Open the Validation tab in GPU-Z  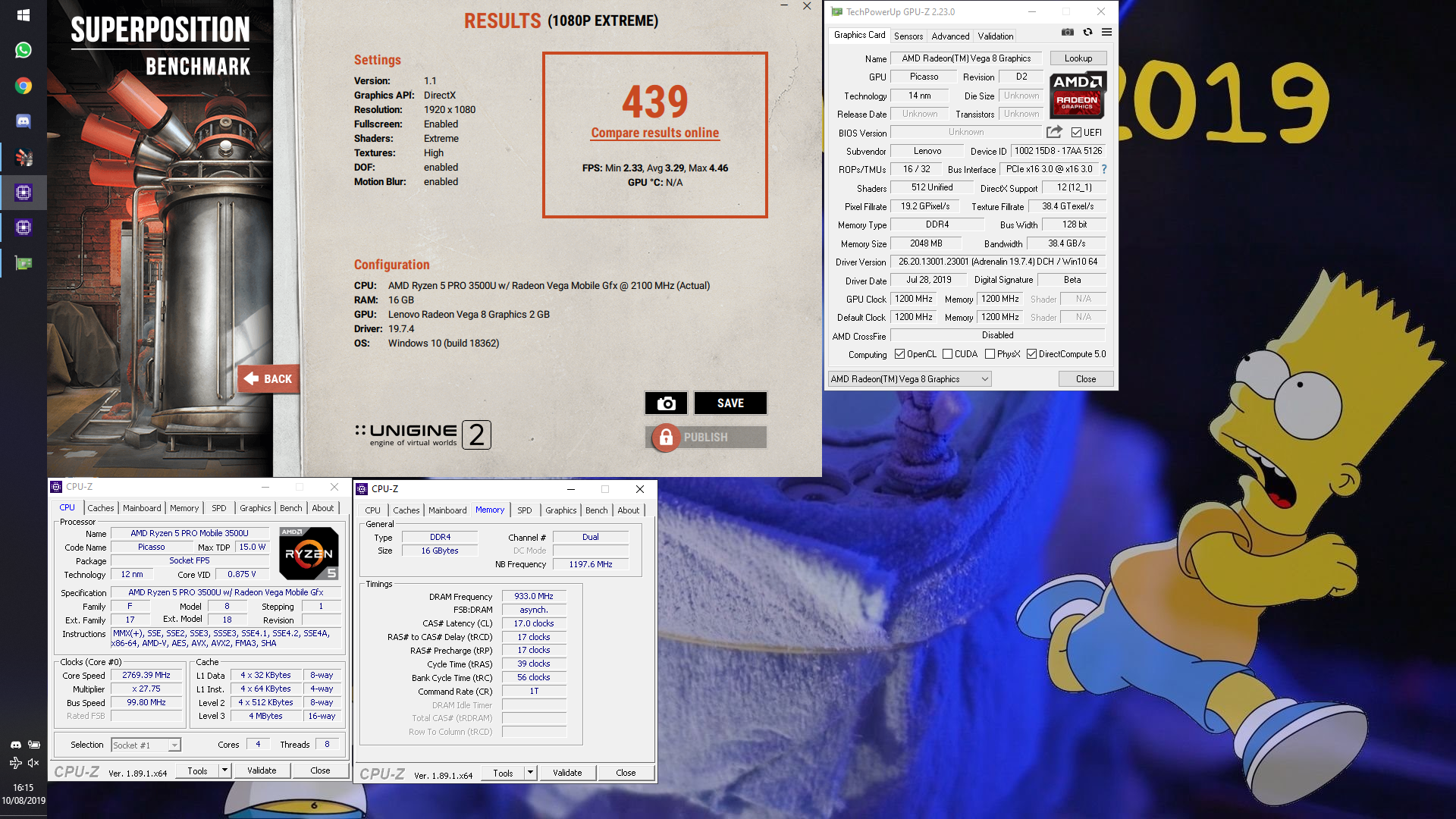995,36
